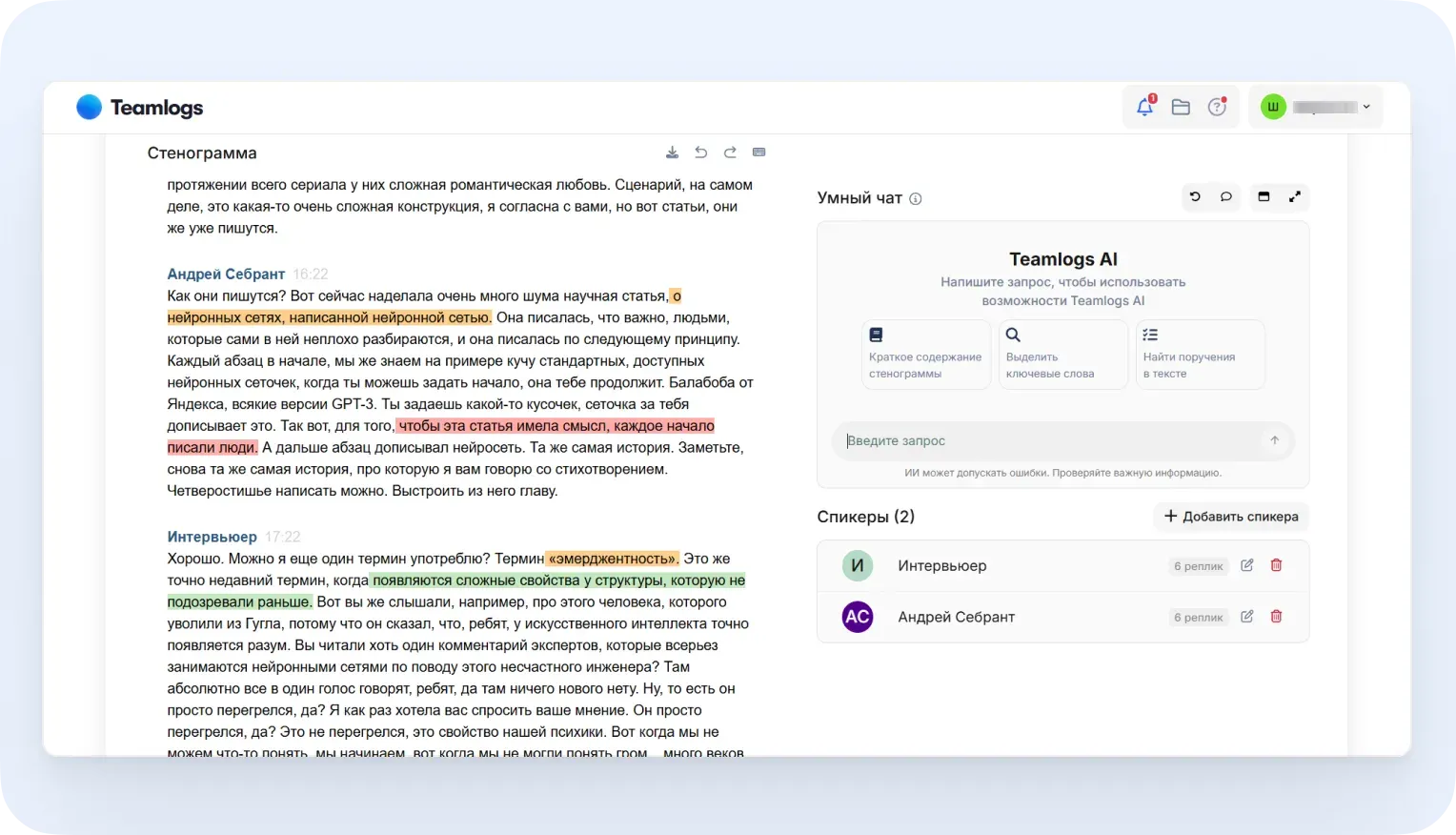Click the keyboard icon in transcript toolbar

pyautogui.click(x=759, y=153)
